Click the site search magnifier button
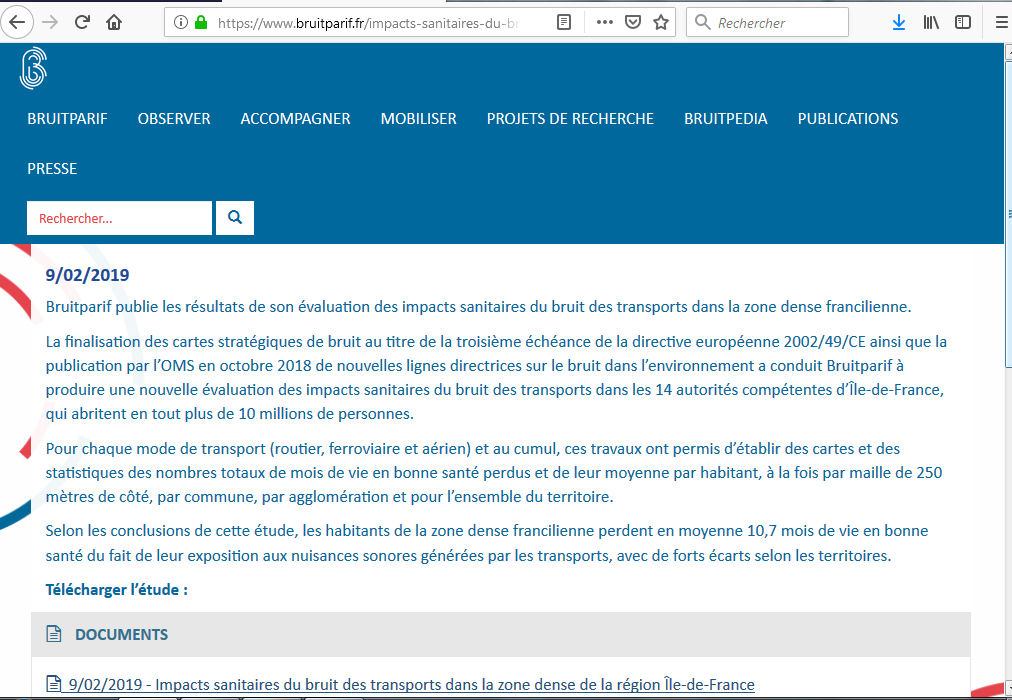Viewport: 1012px width, 700px height. [x=235, y=217]
